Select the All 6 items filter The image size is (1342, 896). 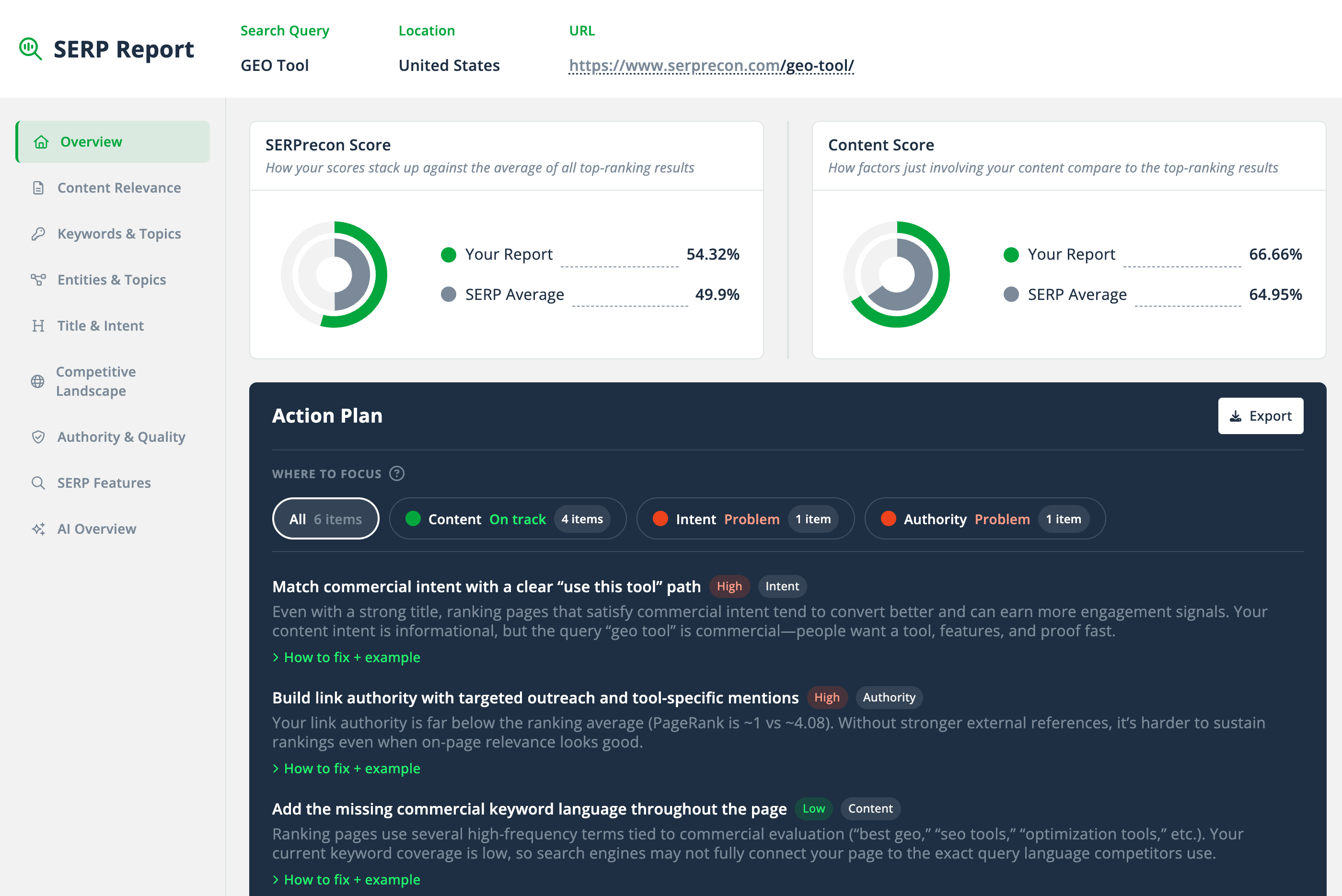coord(326,519)
